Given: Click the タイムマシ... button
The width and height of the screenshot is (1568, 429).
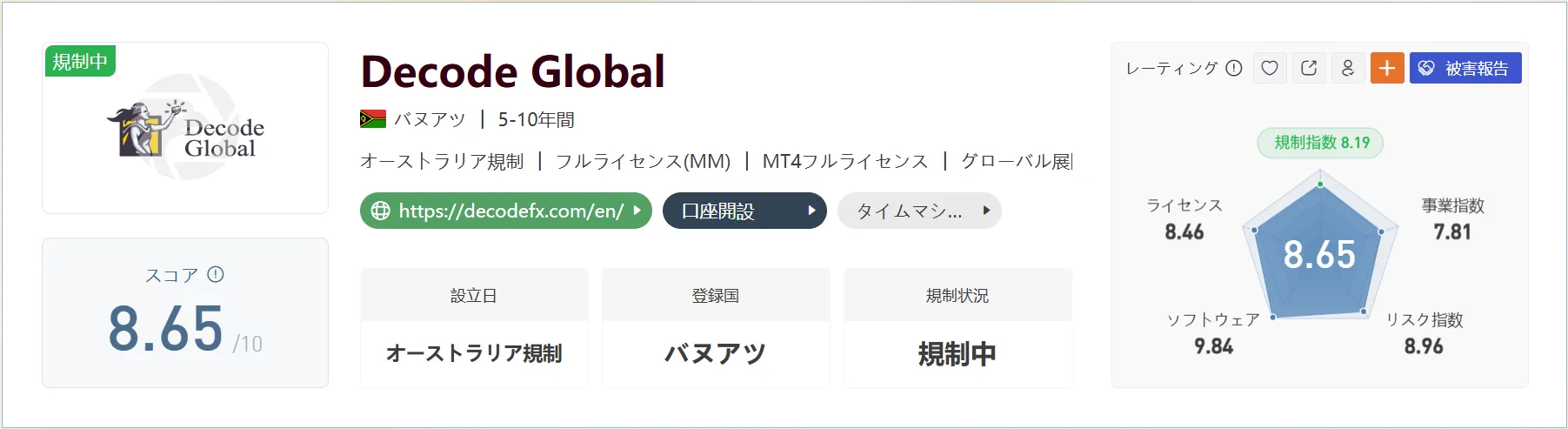Looking at the screenshot, I should point(919,211).
